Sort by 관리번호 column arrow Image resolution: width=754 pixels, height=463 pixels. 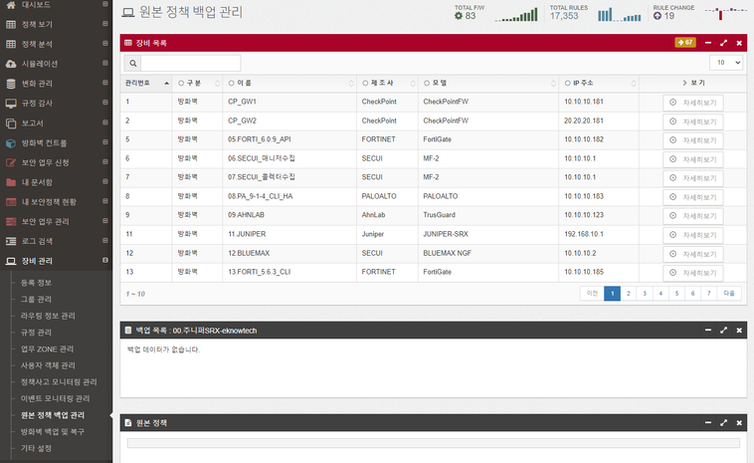(166, 83)
